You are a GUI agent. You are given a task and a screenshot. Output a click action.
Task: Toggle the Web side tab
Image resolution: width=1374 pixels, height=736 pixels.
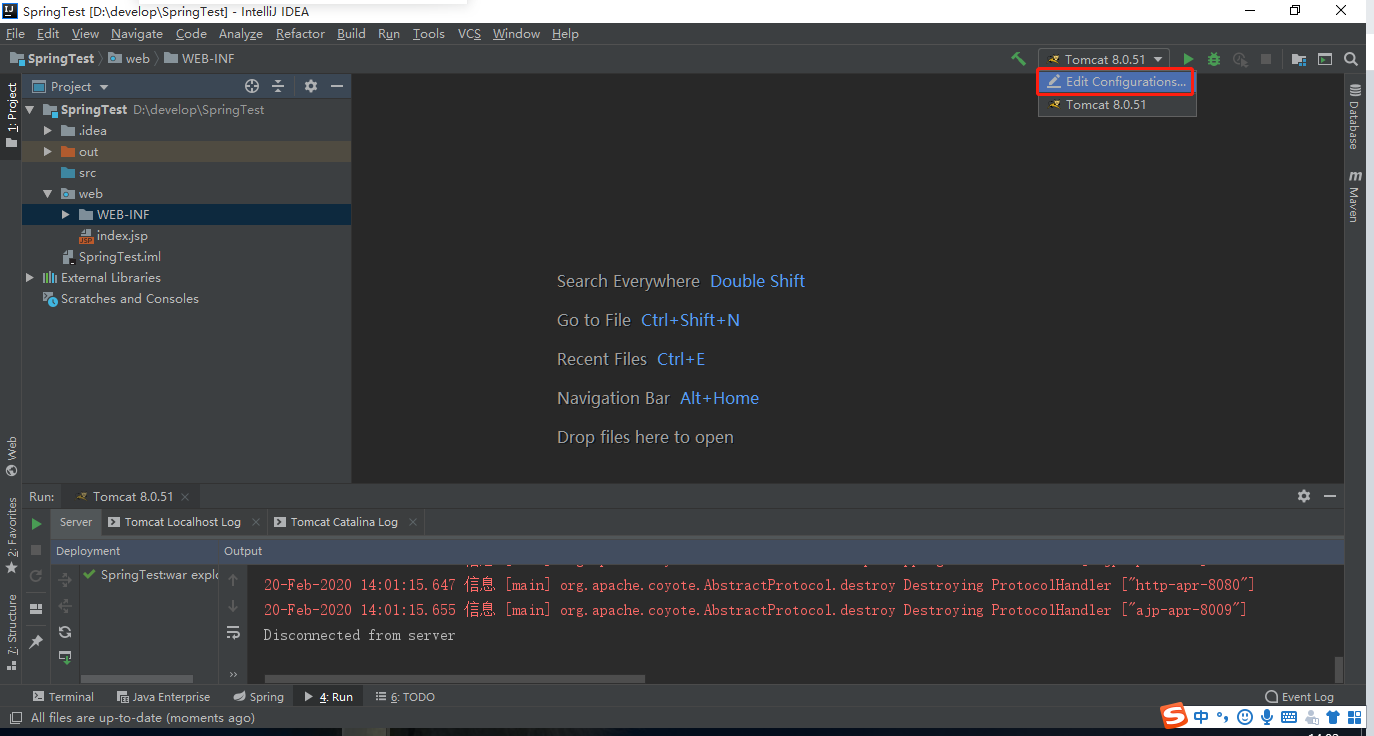(11, 456)
